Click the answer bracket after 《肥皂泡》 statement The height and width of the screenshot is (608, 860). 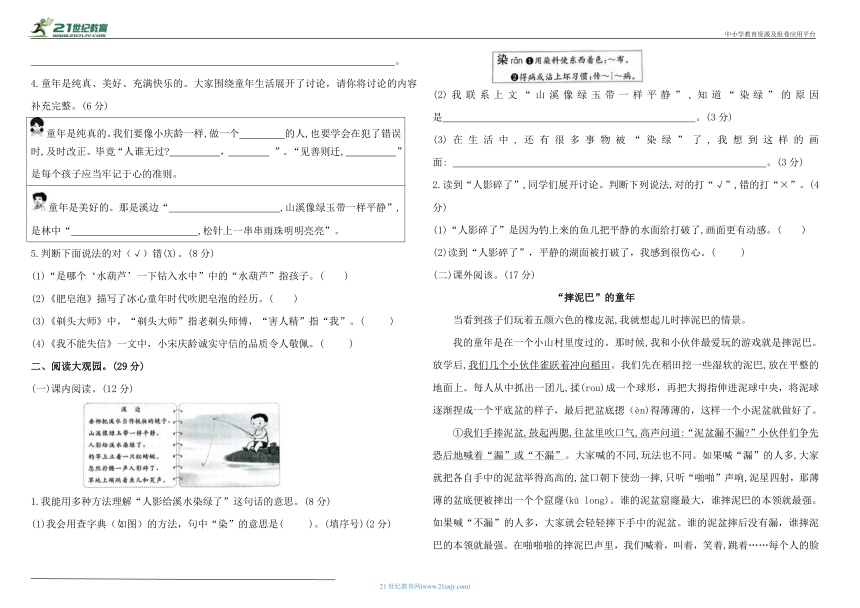[x=284, y=299]
